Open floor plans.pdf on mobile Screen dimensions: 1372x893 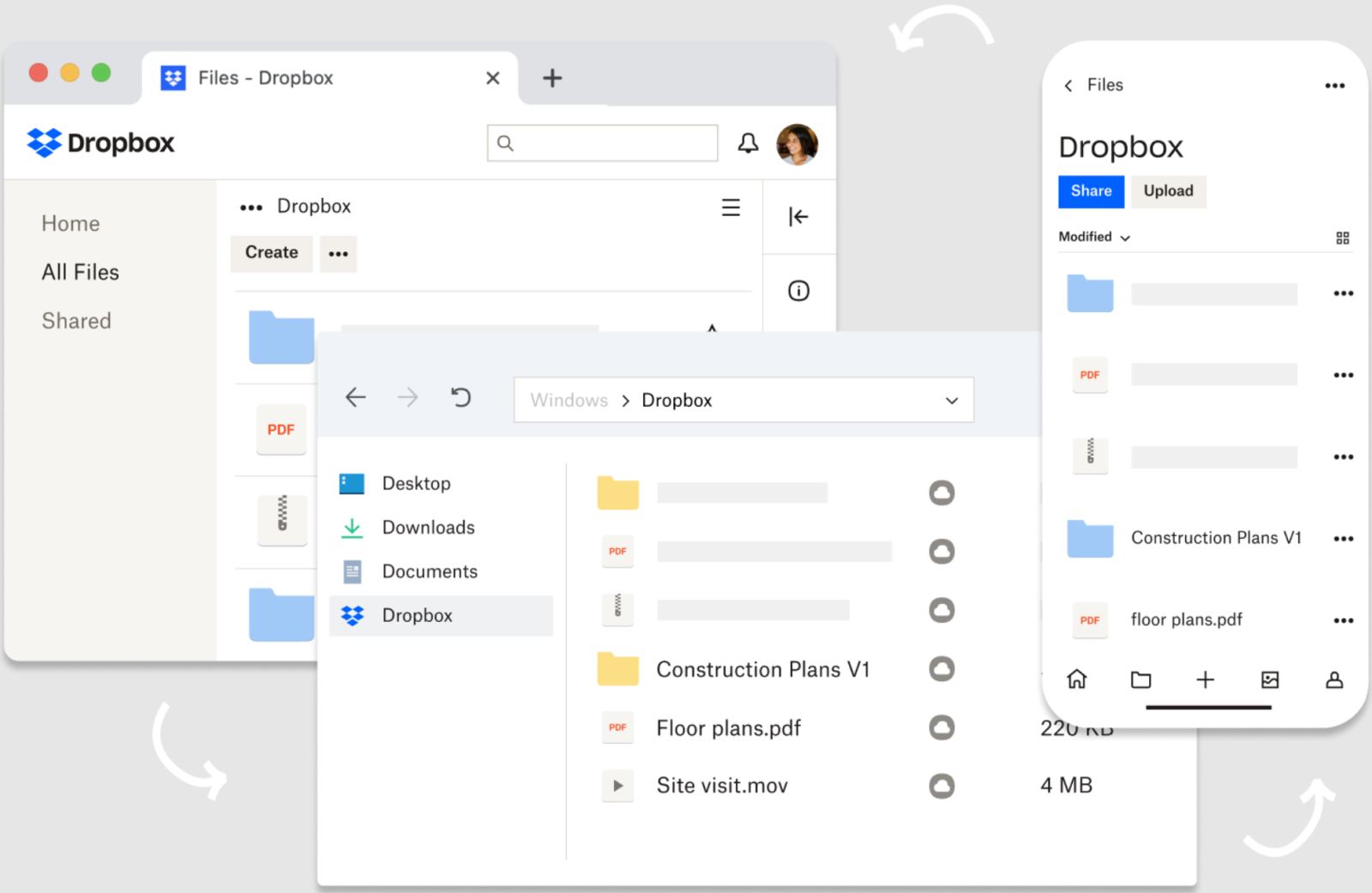click(x=1186, y=619)
